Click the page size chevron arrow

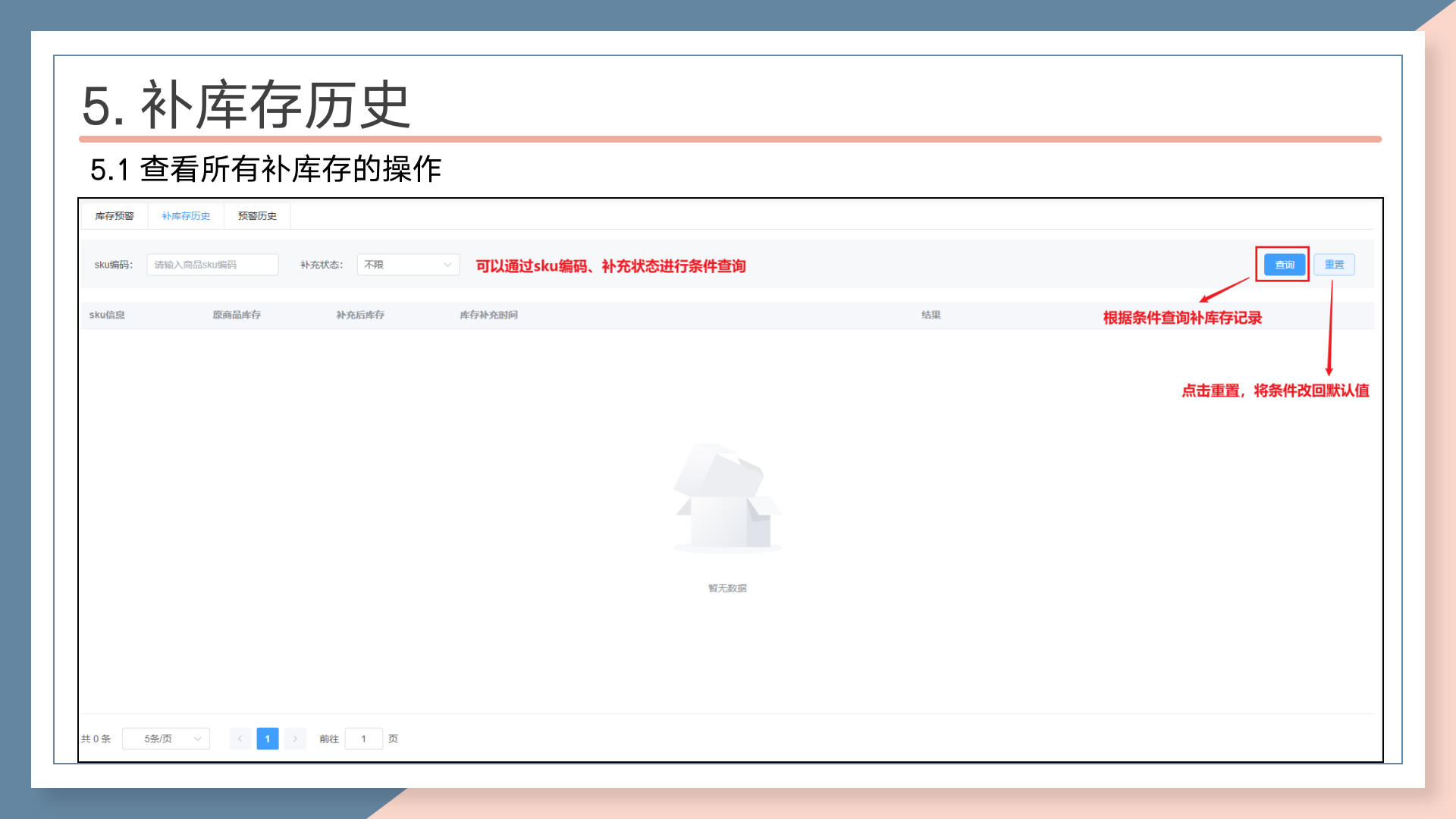pyautogui.click(x=198, y=739)
